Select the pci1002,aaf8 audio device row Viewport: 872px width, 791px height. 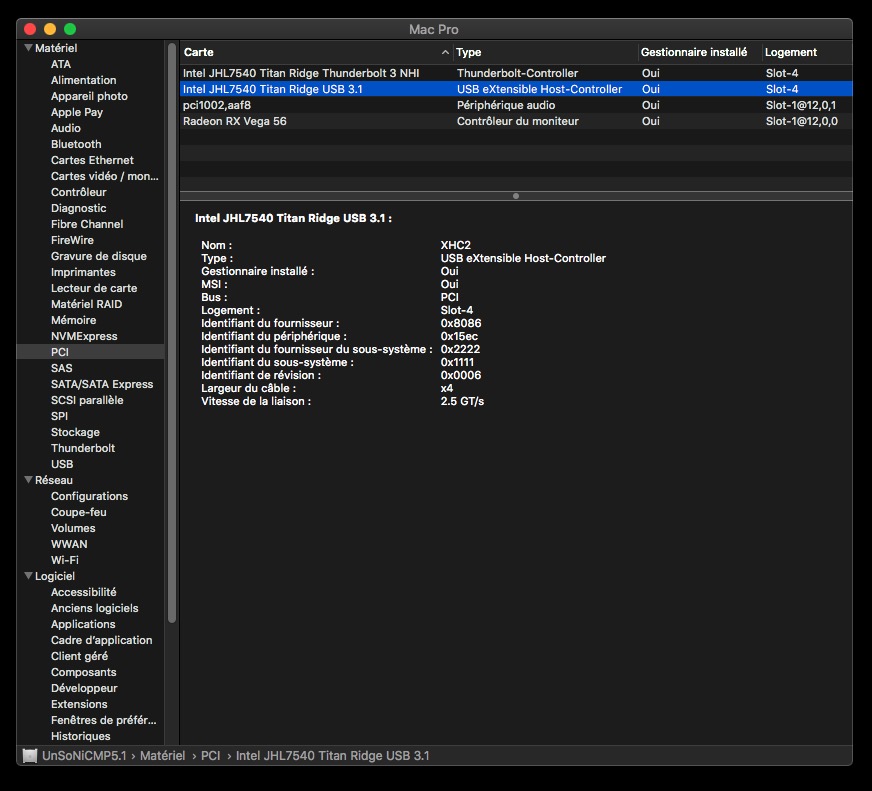(x=516, y=105)
